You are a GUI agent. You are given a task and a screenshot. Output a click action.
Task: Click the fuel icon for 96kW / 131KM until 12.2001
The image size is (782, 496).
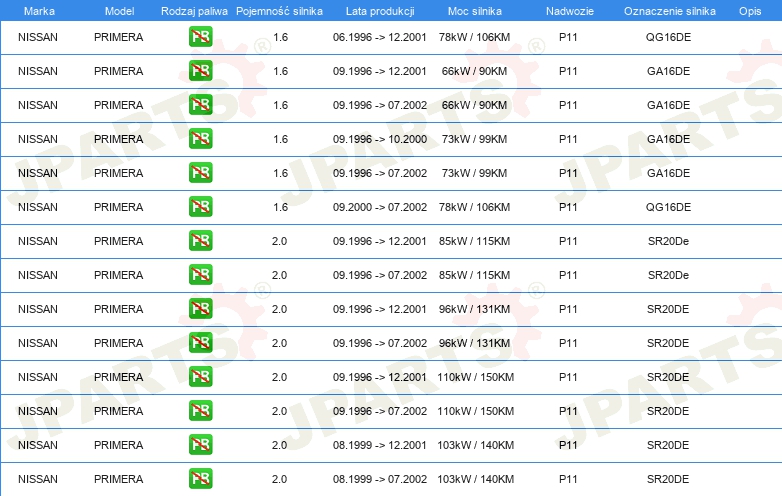click(200, 310)
